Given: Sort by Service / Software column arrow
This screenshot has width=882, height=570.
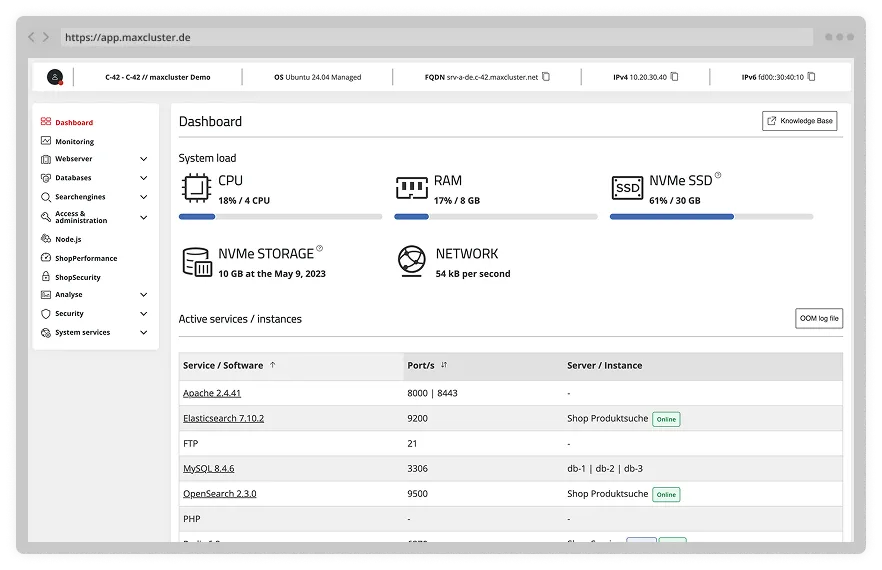Looking at the screenshot, I should point(273,365).
